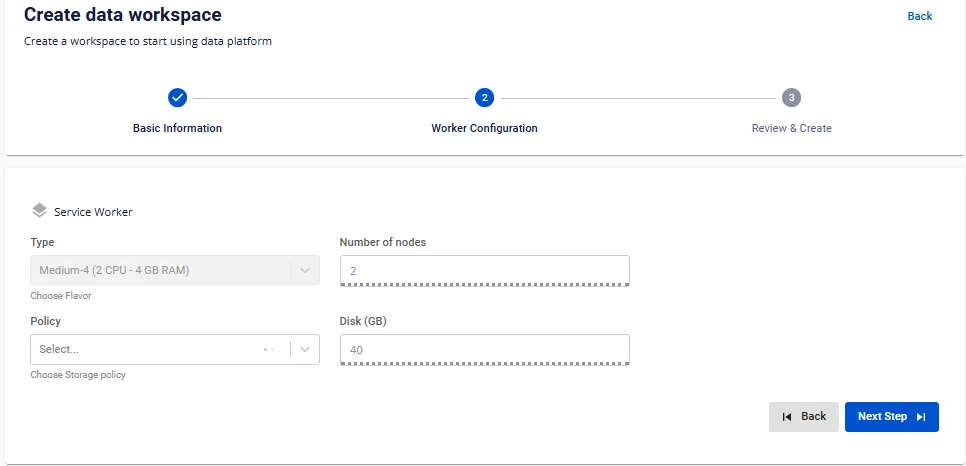Click the step 2 circle indicator
The image size is (966, 466).
click(x=484, y=97)
